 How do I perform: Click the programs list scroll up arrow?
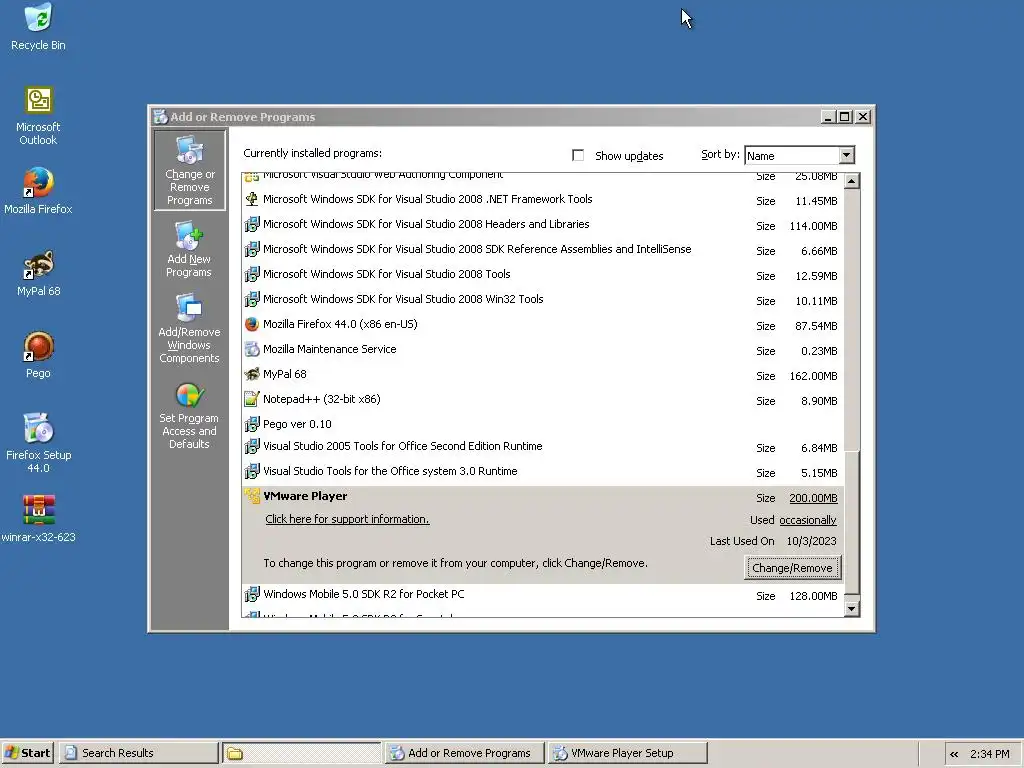[852, 181]
